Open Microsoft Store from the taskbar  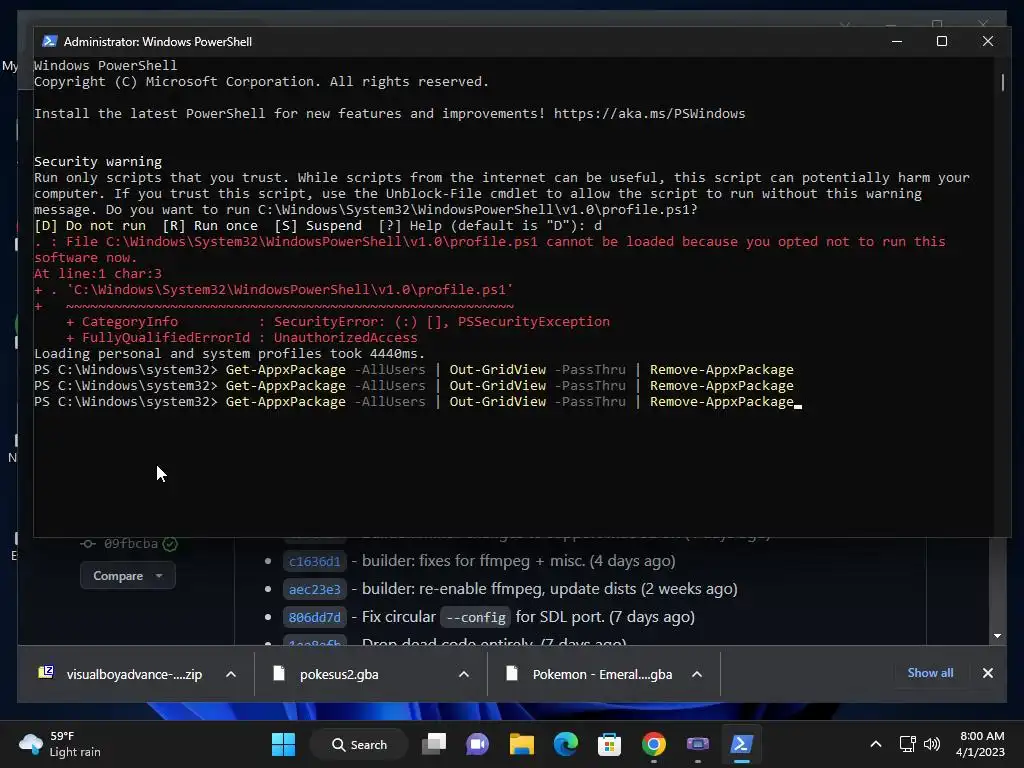[609, 744]
